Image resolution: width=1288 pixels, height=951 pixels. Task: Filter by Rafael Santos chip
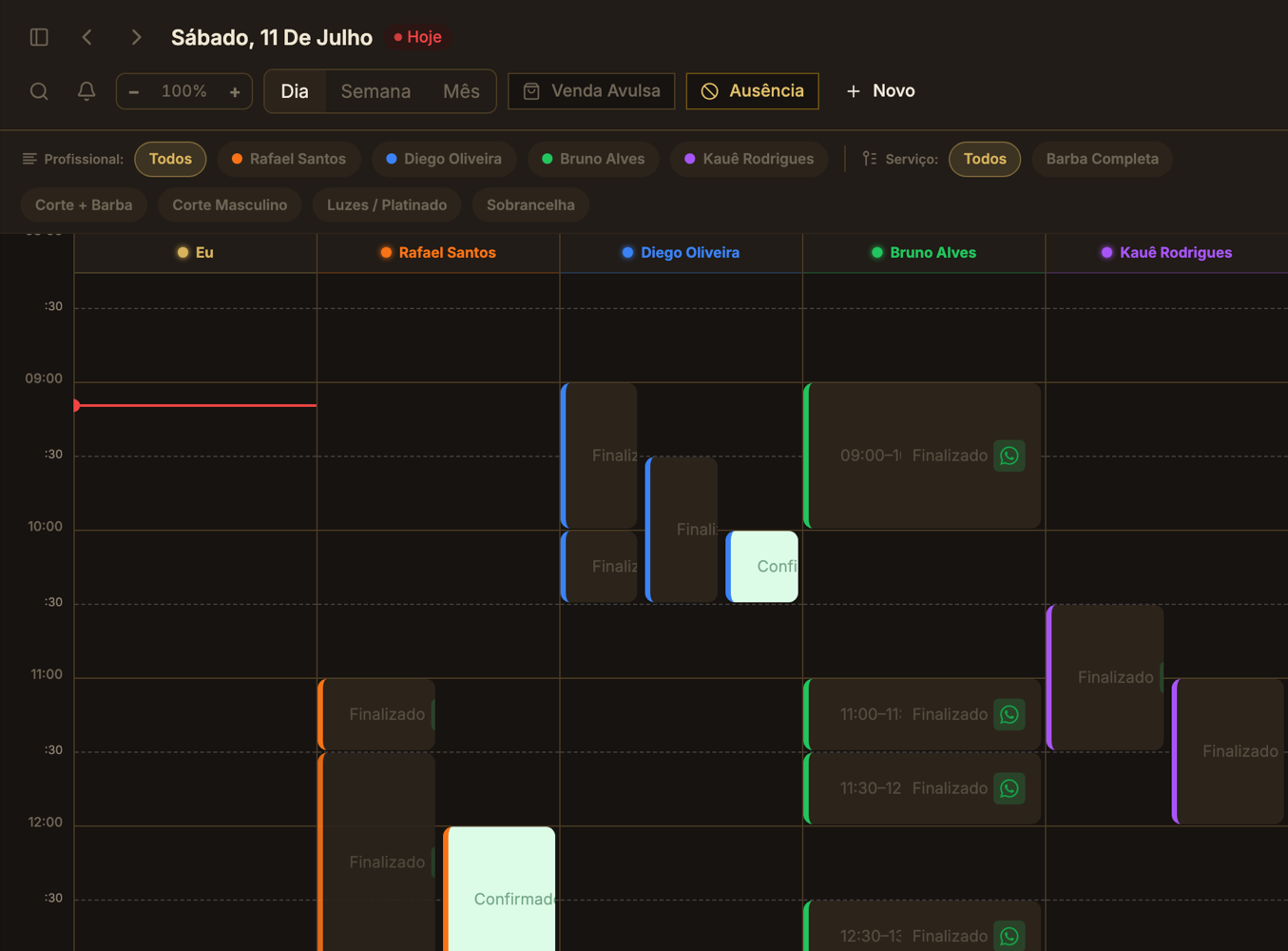(289, 159)
